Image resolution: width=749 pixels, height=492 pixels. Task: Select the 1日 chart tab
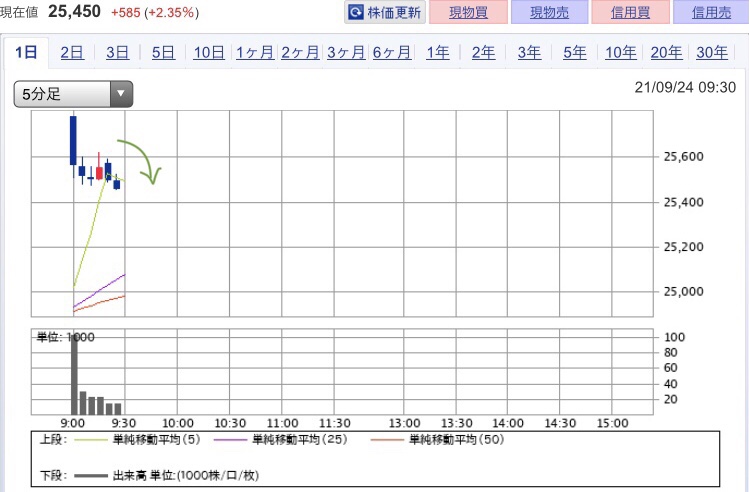point(26,52)
